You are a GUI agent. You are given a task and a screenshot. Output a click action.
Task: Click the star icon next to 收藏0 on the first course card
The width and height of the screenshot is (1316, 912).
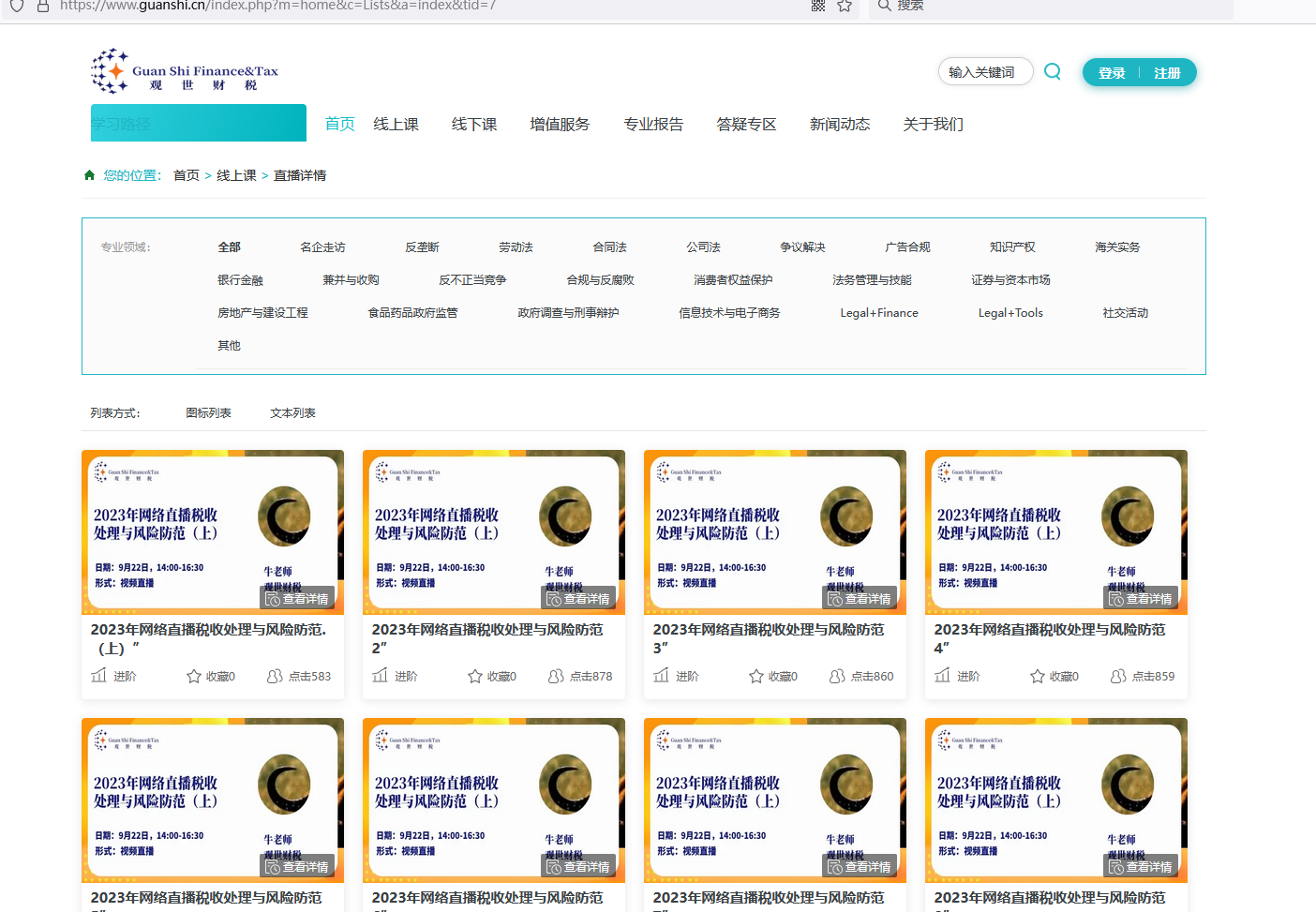tap(193, 675)
